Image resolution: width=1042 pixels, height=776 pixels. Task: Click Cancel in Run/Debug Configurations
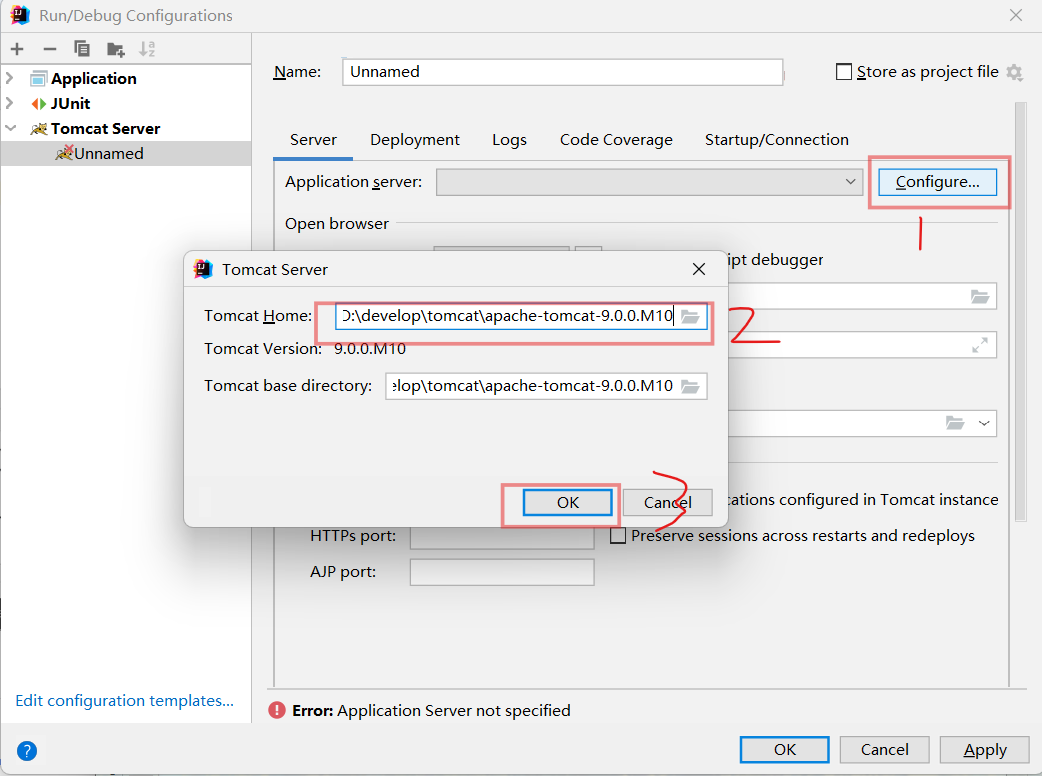884,749
